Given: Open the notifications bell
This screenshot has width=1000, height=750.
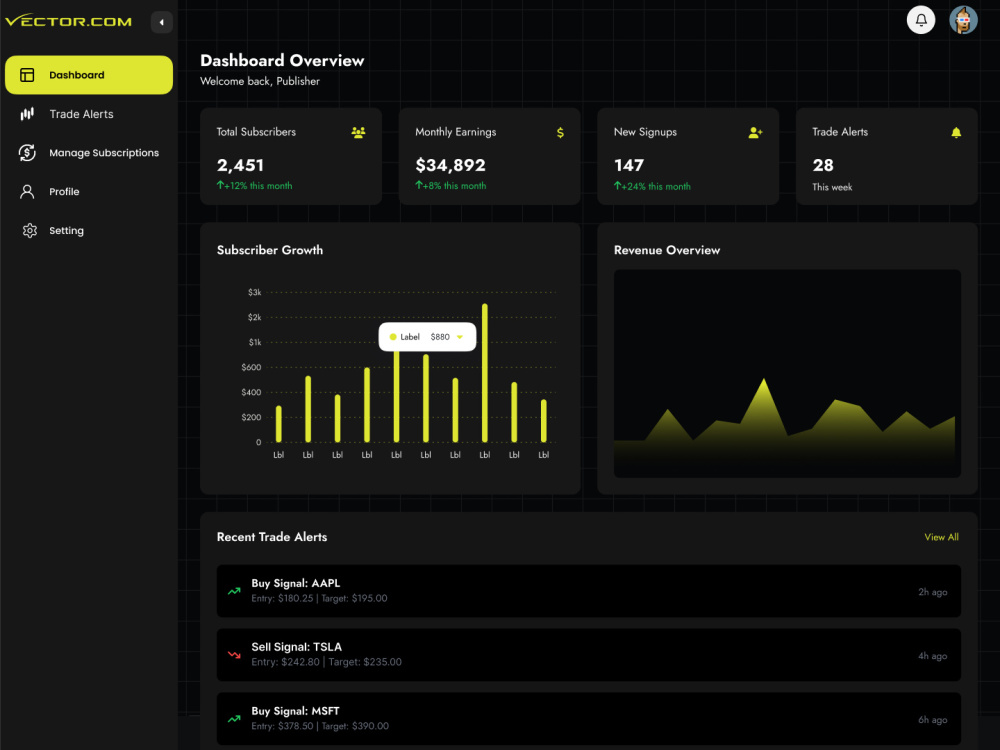Looking at the screenshot, I should point(921,20).
